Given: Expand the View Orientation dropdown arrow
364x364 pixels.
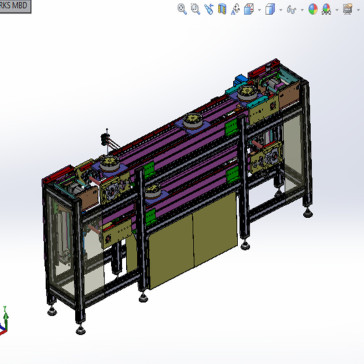Looking at the screenshot, I should (x=259, y=9).
